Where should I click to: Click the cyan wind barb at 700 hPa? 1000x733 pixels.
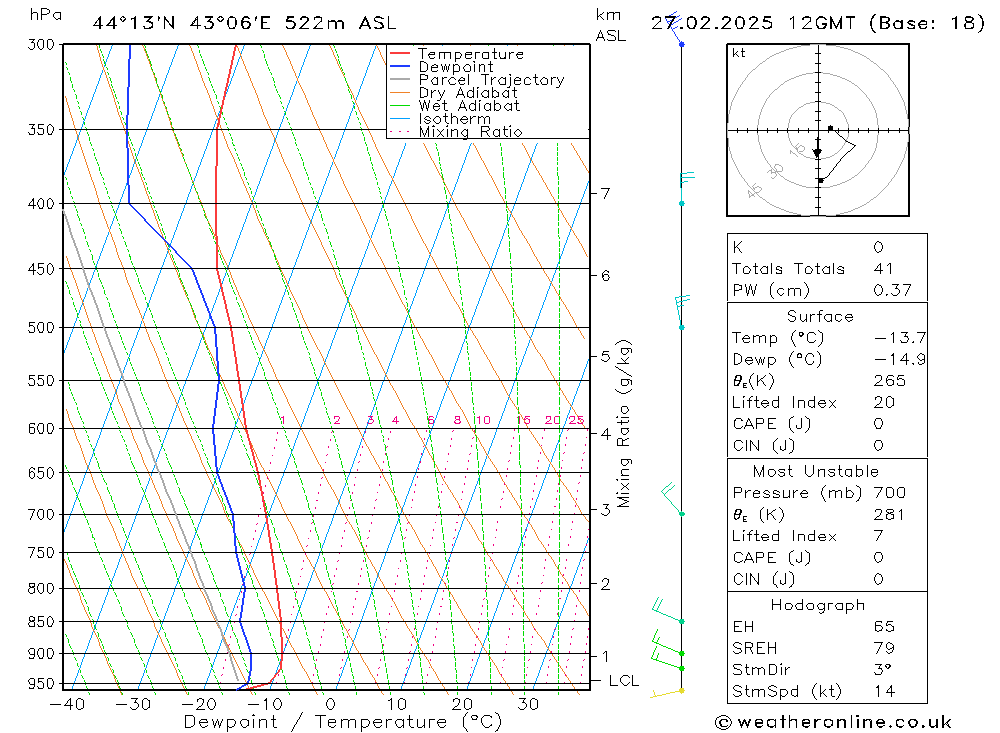(673, 500)
